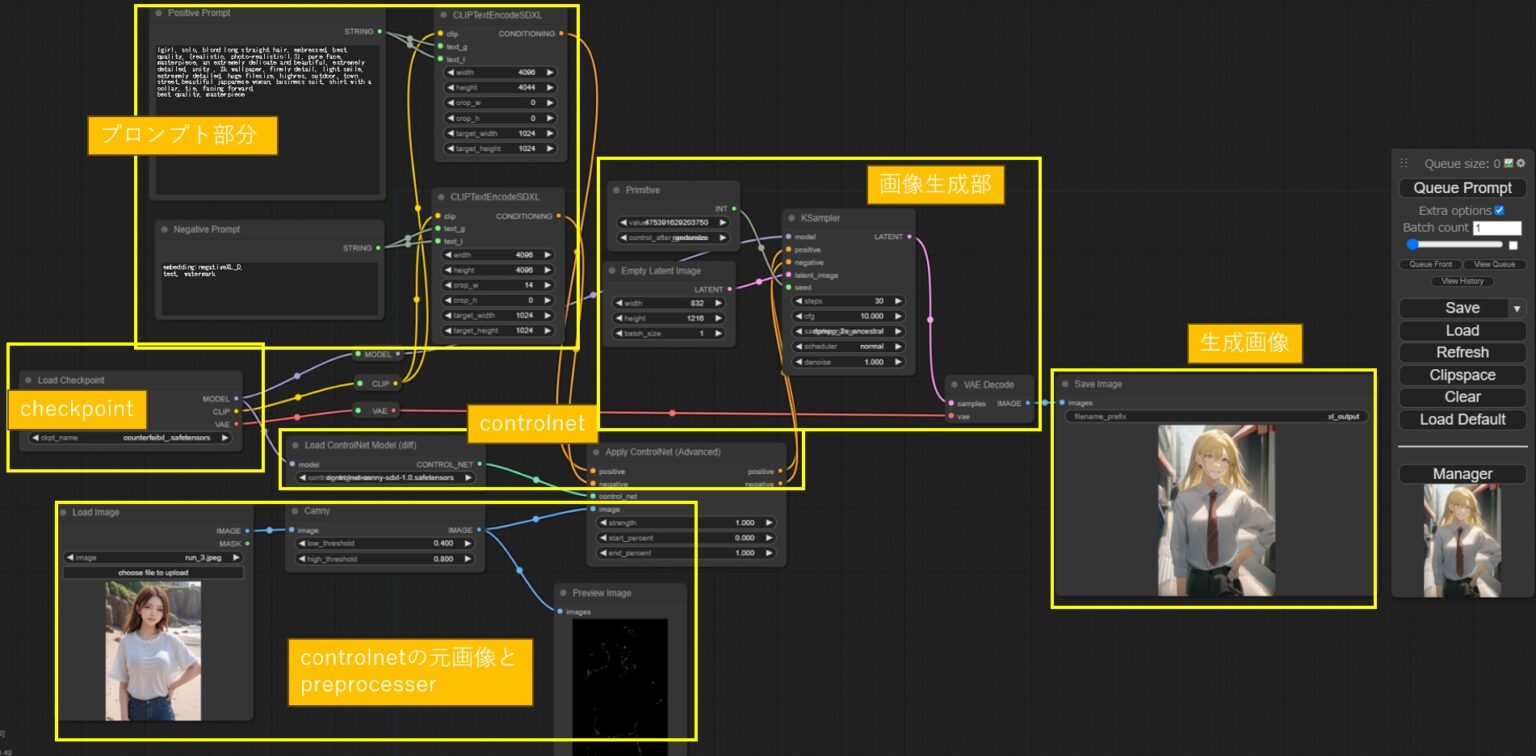Screen dimensions: 1536x756
Task: Click the Queue Prompt button
Action: point(1462,187)
